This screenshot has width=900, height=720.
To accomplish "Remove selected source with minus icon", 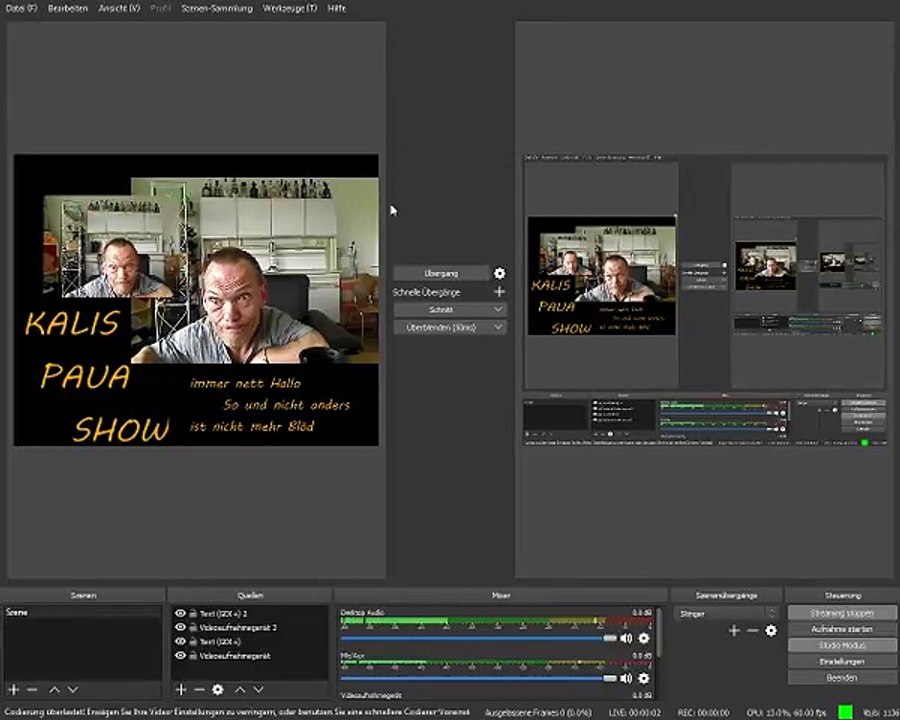I will tap(199, 689).
